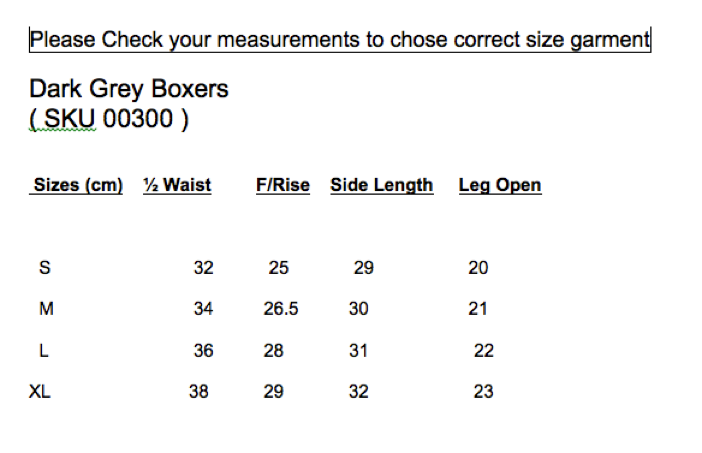Select the L size row label
702x453 pixels.
pos(44,351)
